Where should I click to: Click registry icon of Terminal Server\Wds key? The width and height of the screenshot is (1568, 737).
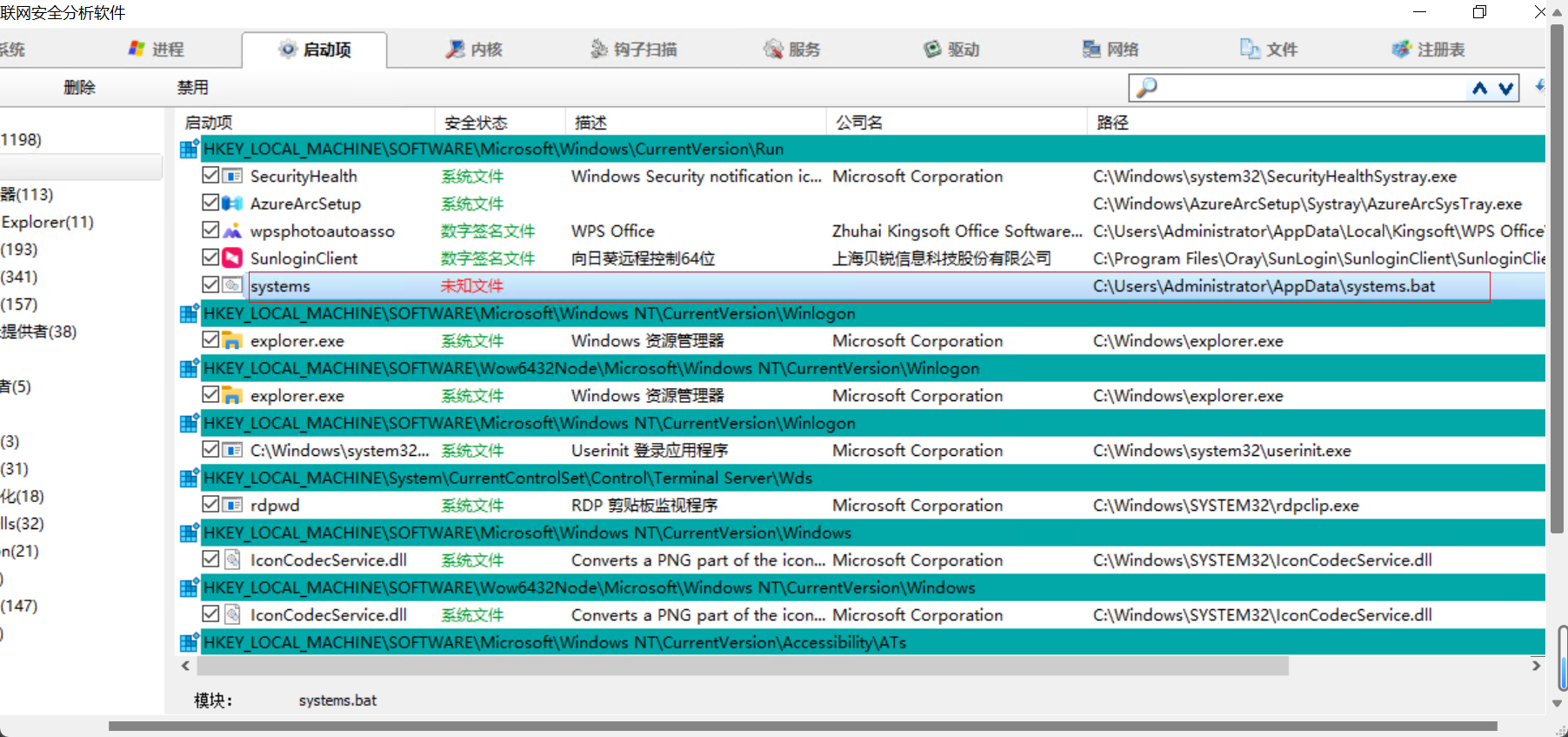pos(189,479)
